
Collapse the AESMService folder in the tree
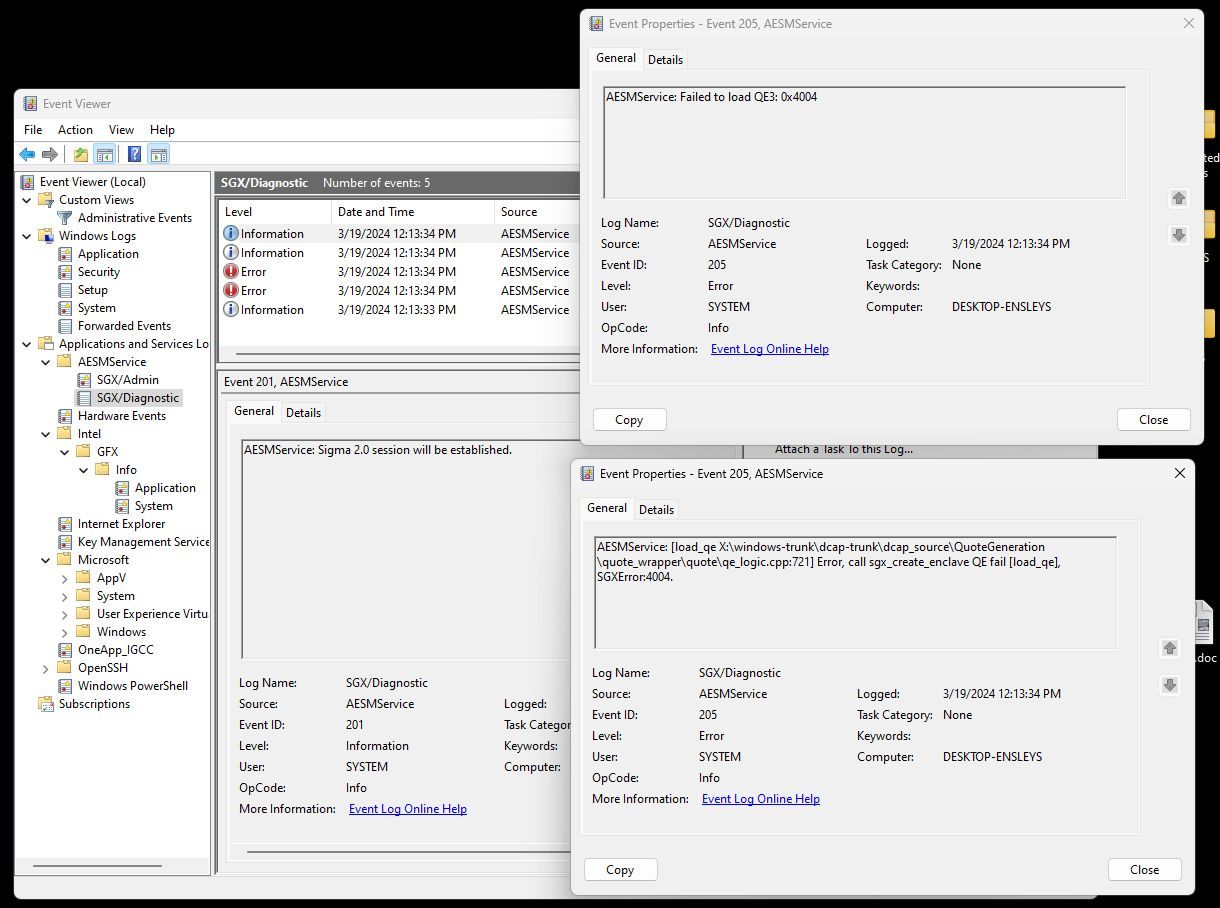(46, 362)
